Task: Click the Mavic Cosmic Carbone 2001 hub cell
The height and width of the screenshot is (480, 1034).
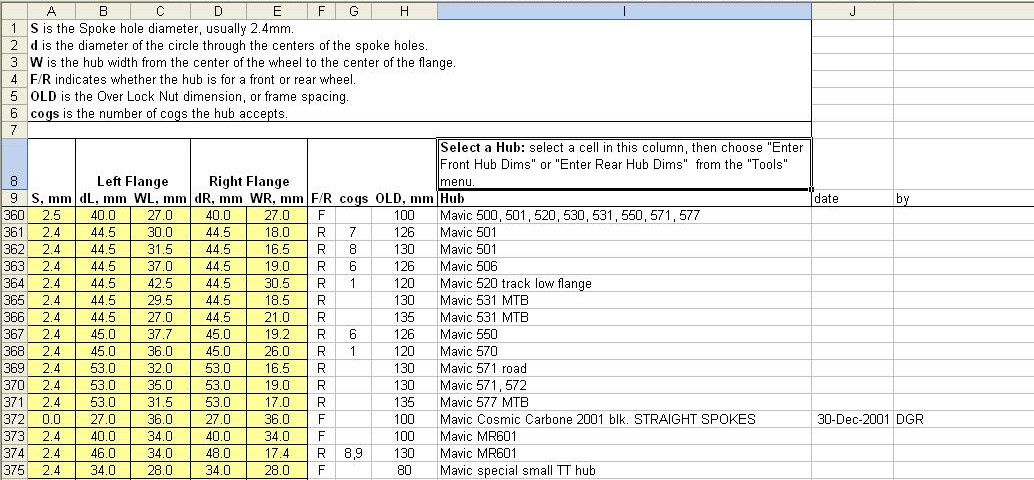Action: point(624,419)
